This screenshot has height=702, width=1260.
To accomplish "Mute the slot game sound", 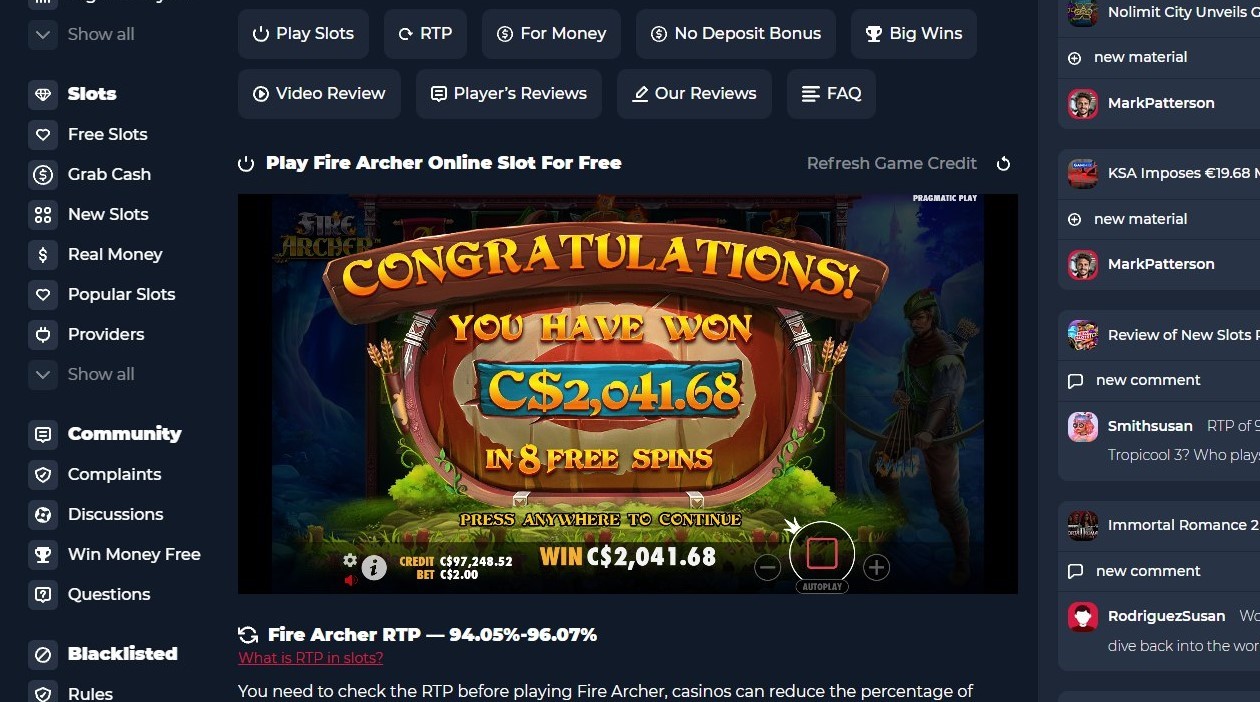I will coord(350,580).
